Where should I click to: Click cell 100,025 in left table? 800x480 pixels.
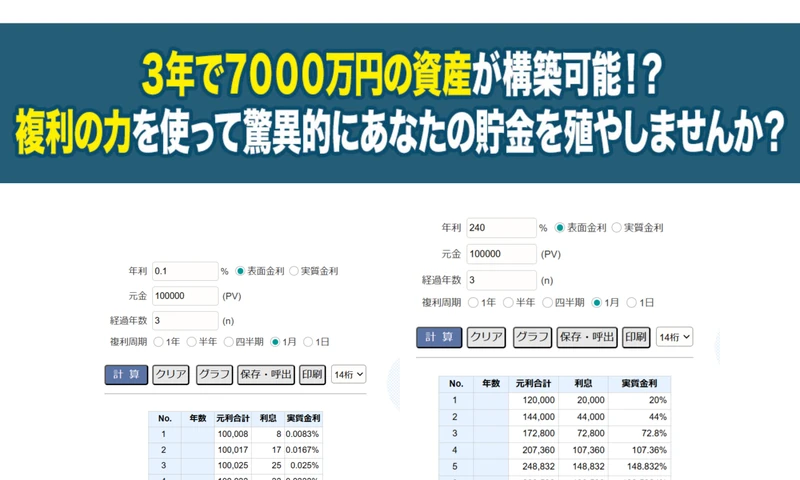pos(233,465)
